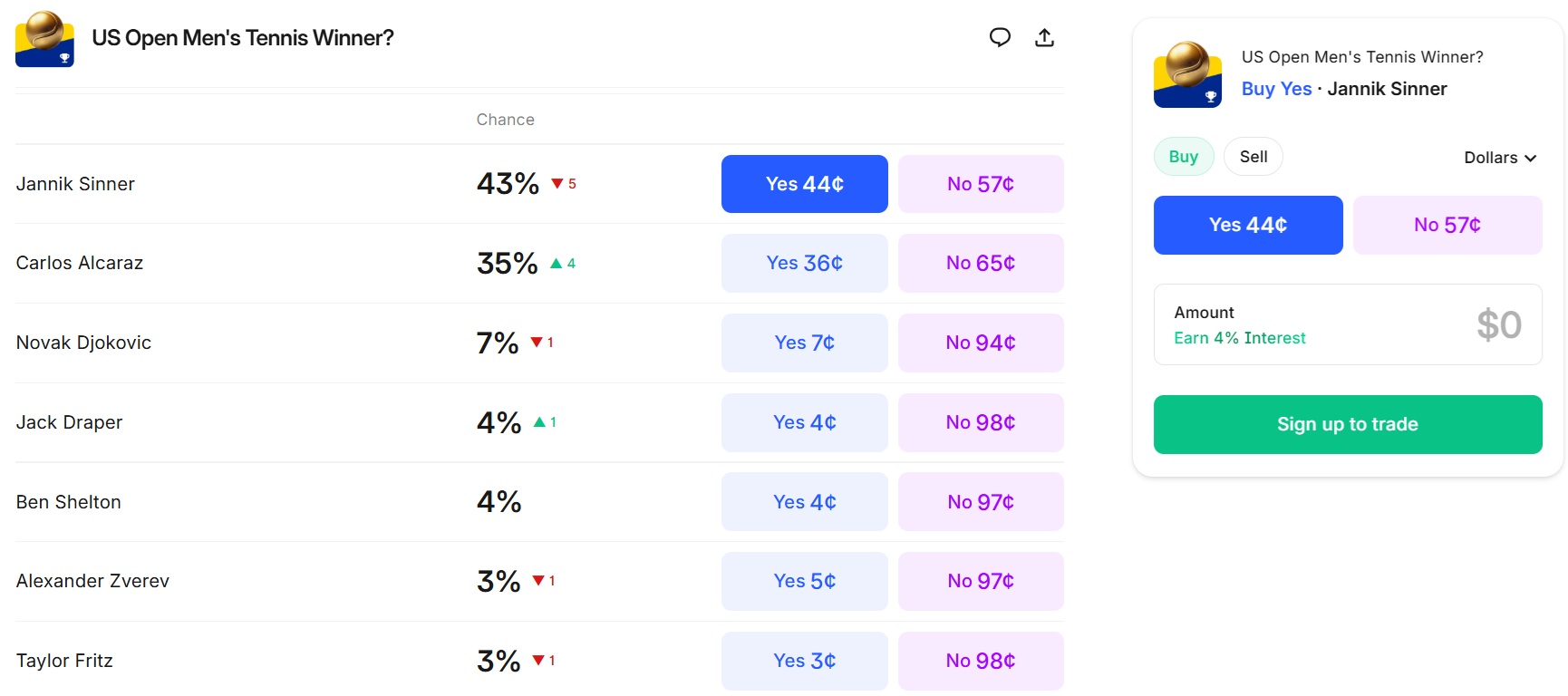
Task: Open the Jannik Sinner market row
Action: 75,184
